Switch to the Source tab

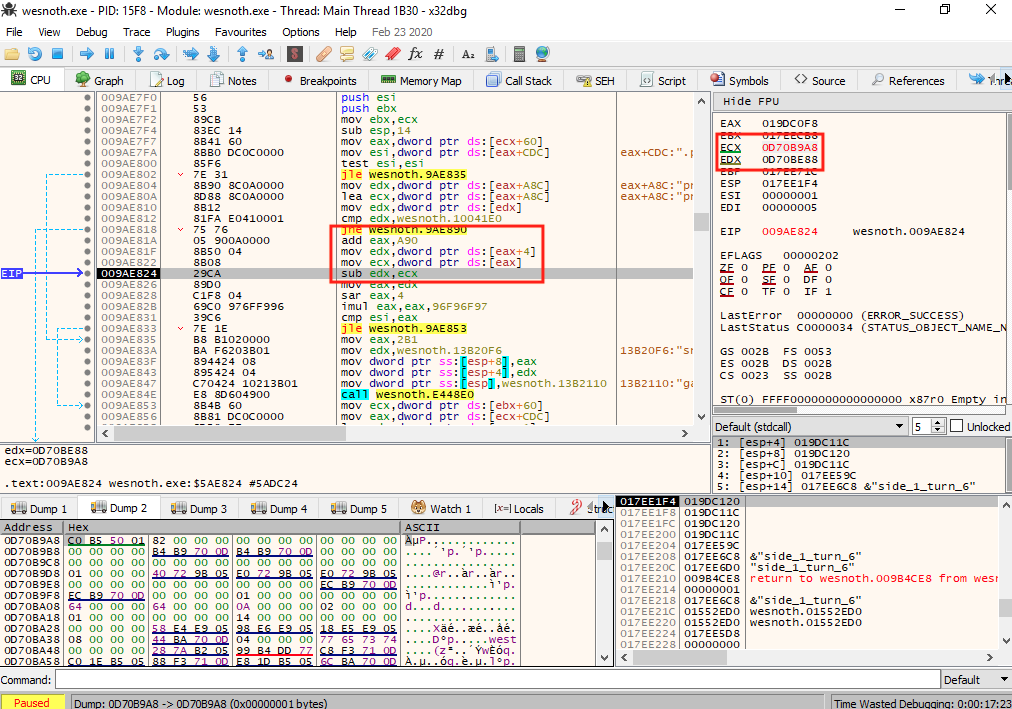click(x=820, y=81)
